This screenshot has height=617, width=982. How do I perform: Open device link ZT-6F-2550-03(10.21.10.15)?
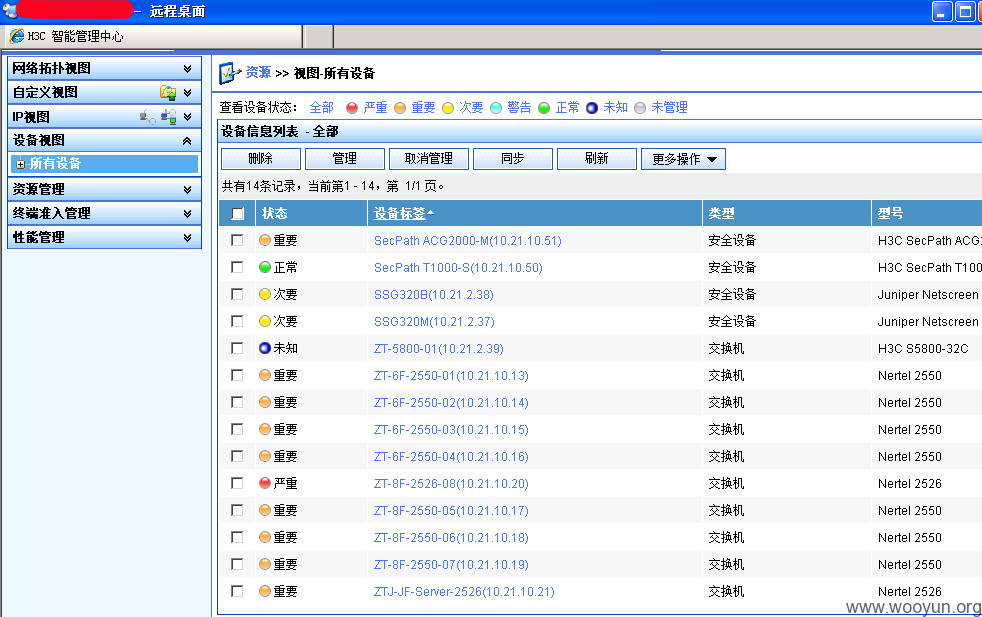pyautogui.click(x=451, y=429)
